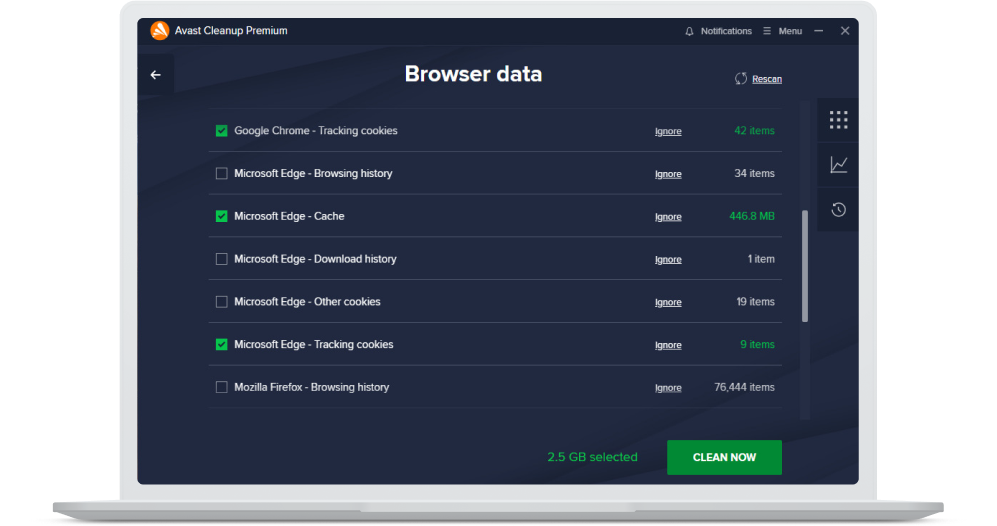Check Microsoft Edge - Browsing history
The height and width of the screenshot is (526, 997).
(x=221, y=174)
